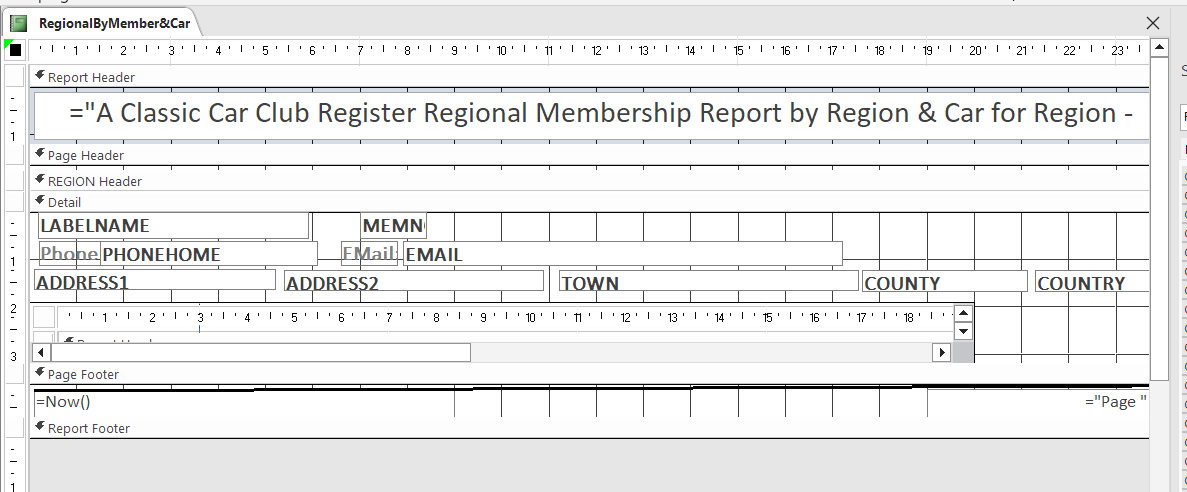Select the ADDRESS2 field control
Screen dimensions: 1187x492
pos(414,282)
